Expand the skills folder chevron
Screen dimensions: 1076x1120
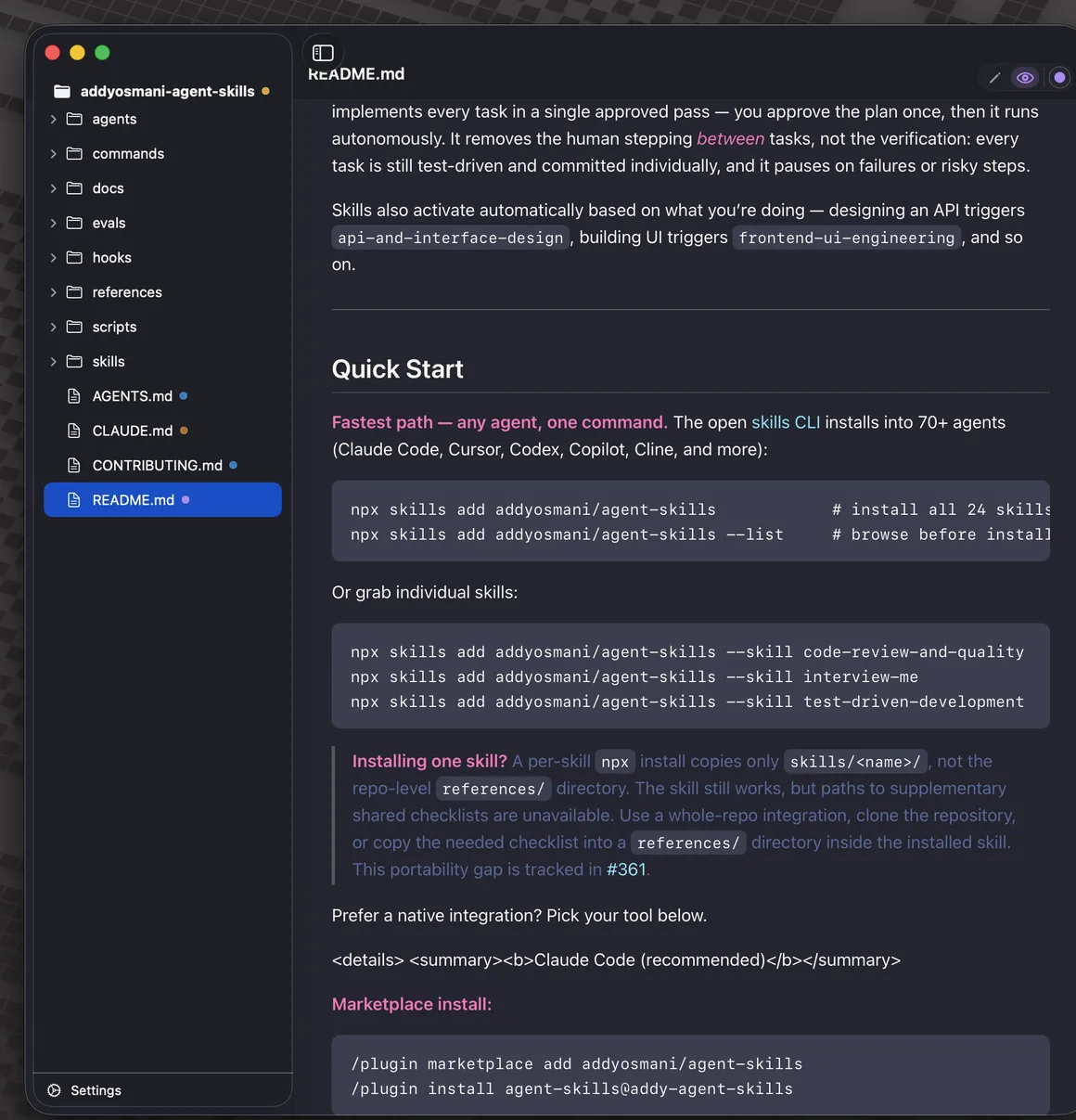point(53,361)
